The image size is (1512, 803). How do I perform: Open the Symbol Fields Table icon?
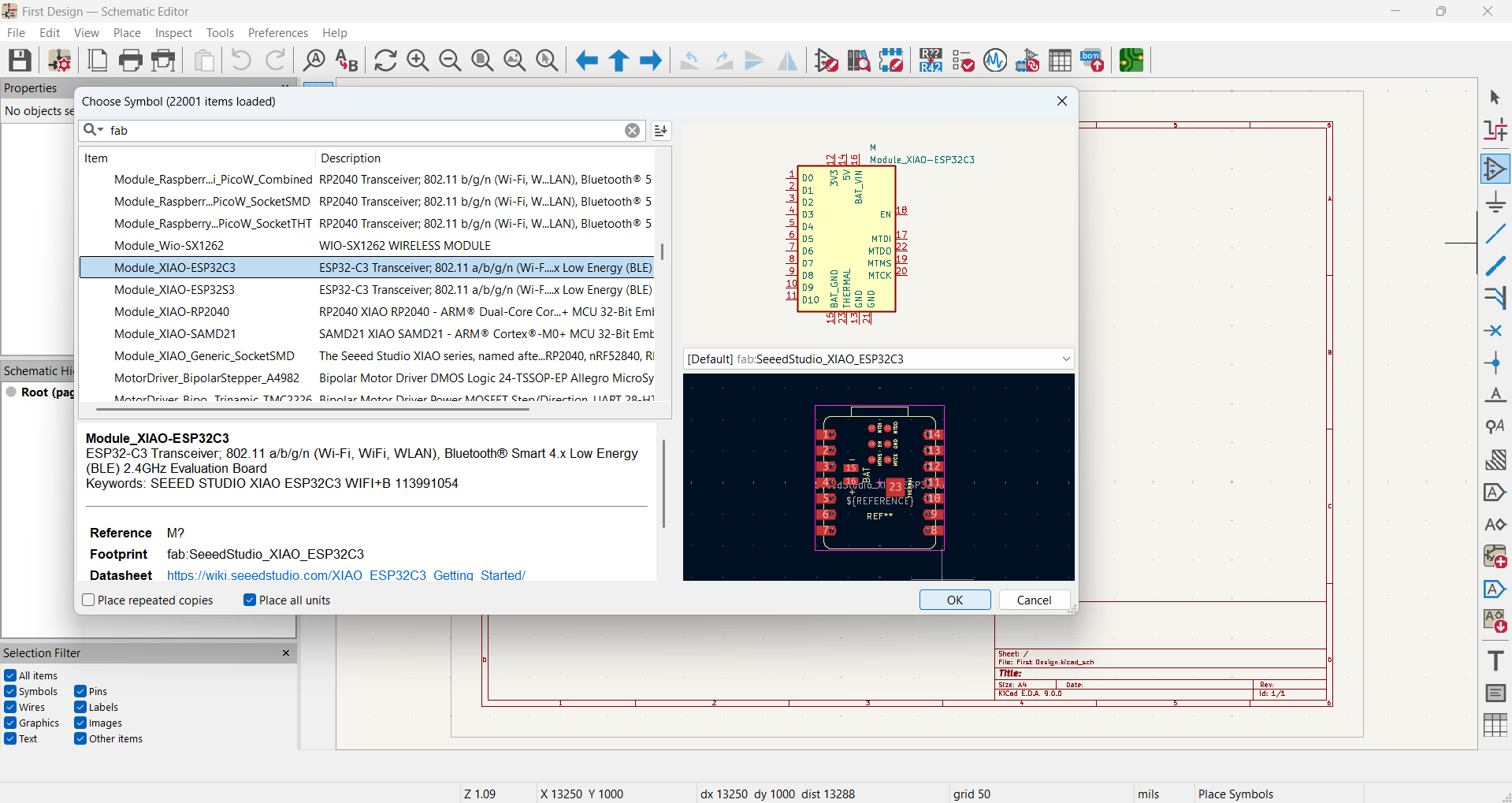(1060, 60)
